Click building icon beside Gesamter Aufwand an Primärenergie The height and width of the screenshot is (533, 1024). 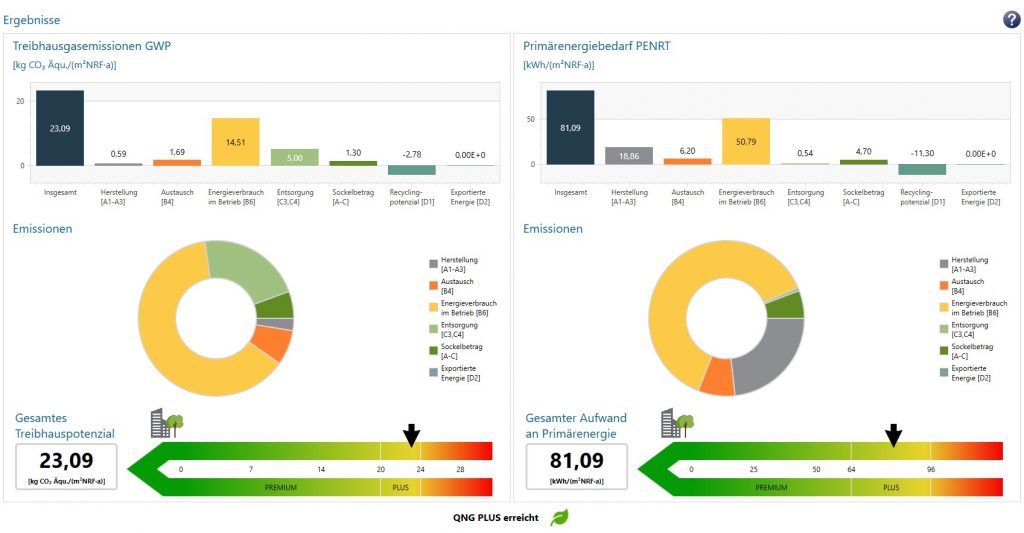coord(676,423)
